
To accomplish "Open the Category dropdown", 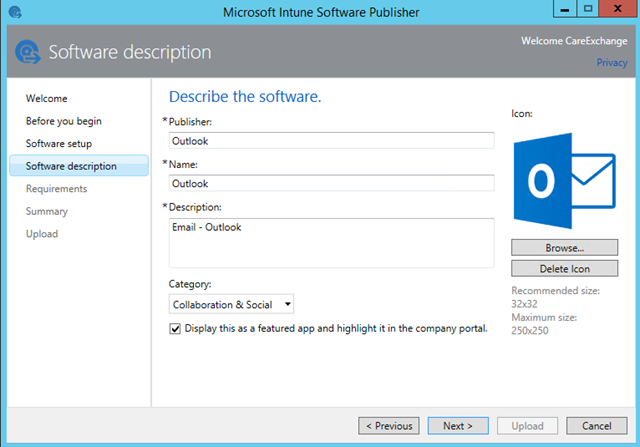I will click(231, 305).
